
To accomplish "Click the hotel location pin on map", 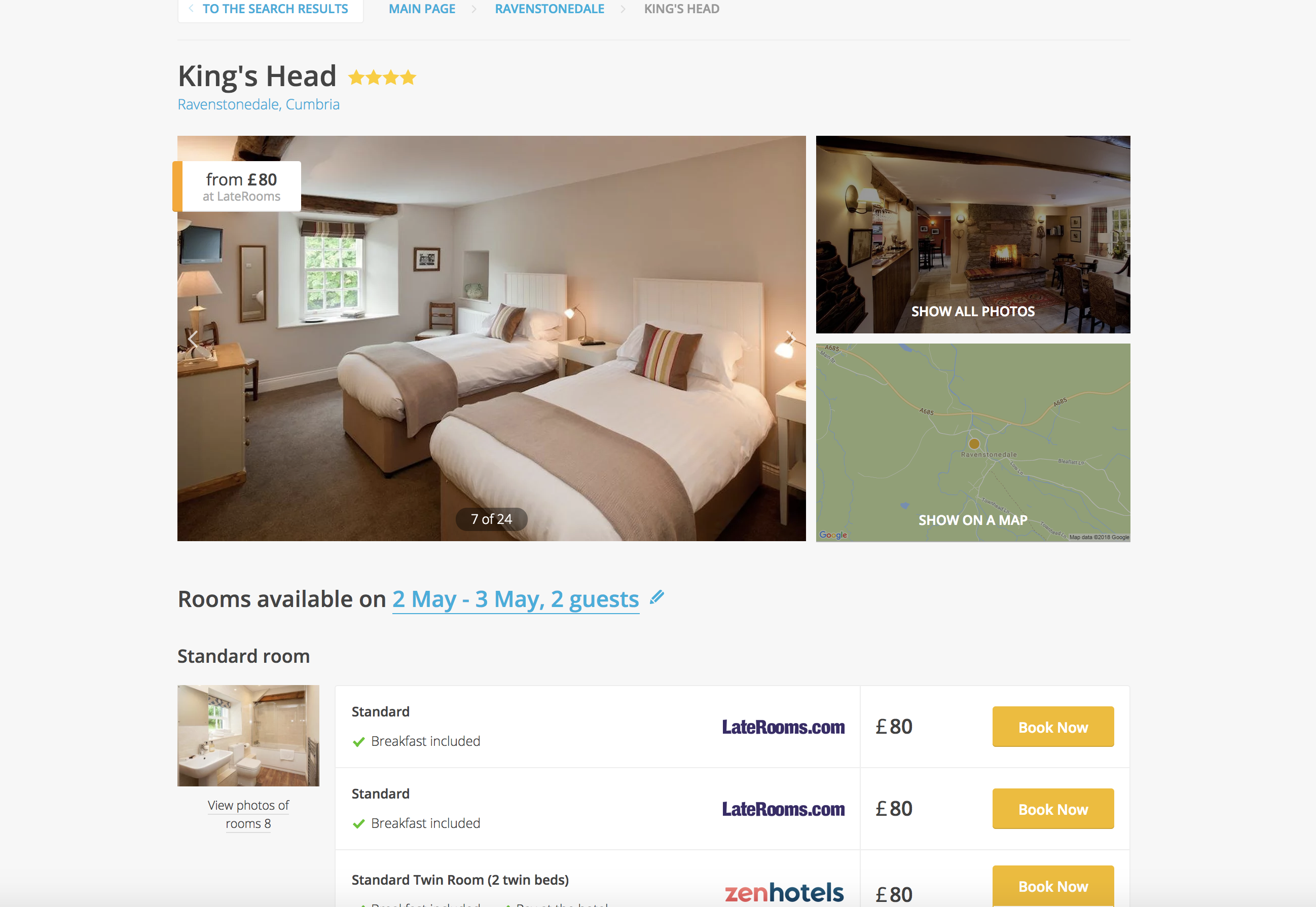I will coord(974,443).
